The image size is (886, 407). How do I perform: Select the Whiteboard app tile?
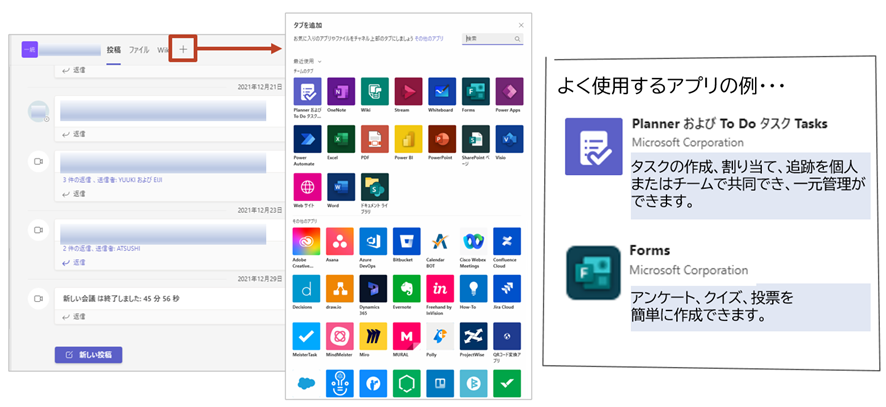pos(442,92)
